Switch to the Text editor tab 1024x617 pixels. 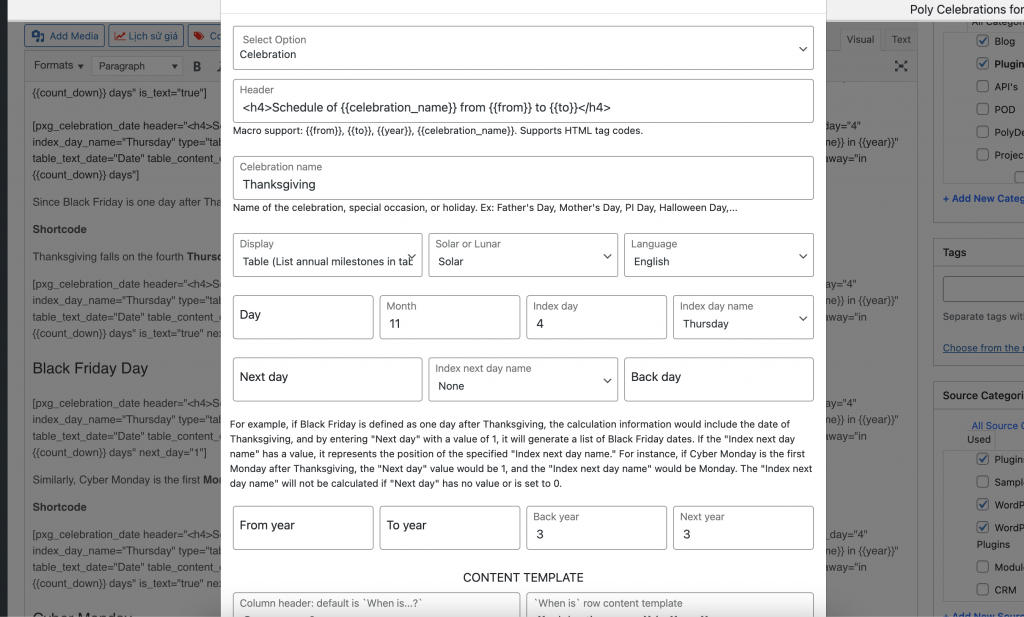(900, 39)
